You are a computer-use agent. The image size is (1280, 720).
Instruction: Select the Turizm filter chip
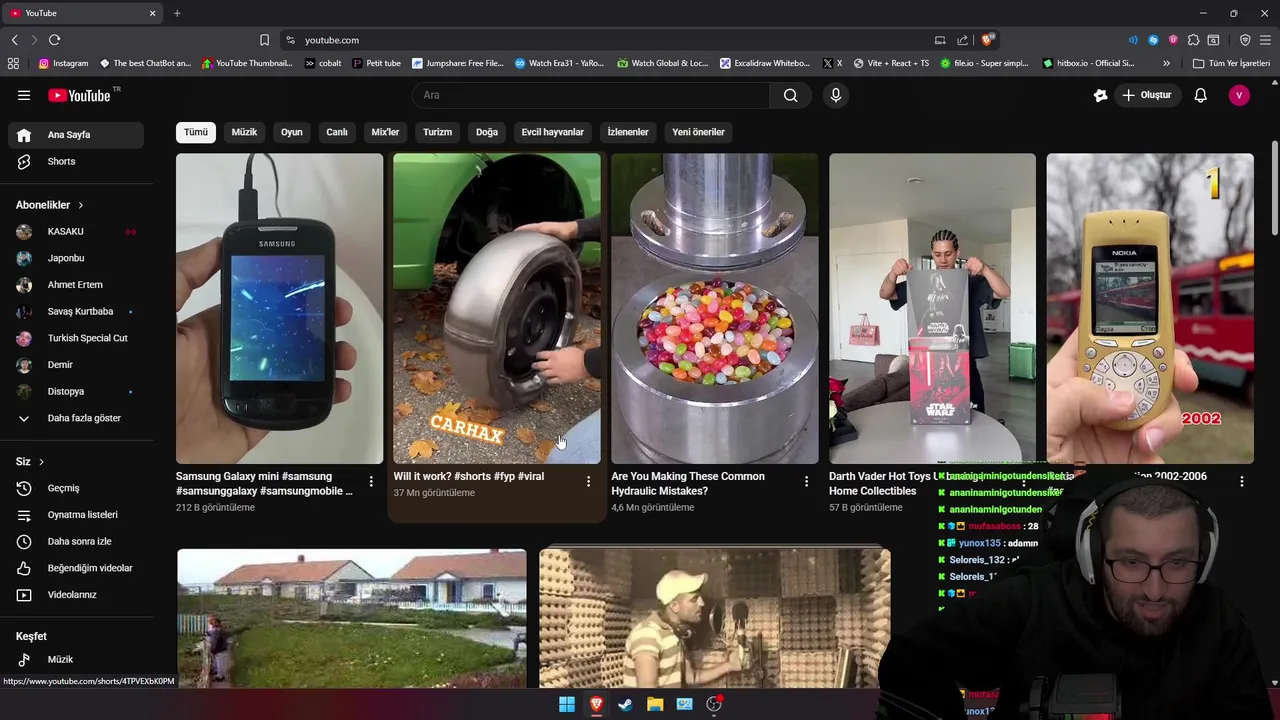tap(437, 132)
